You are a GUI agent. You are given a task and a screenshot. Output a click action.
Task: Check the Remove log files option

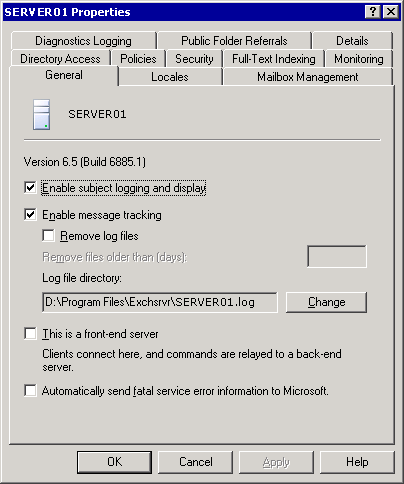point(48,236)
